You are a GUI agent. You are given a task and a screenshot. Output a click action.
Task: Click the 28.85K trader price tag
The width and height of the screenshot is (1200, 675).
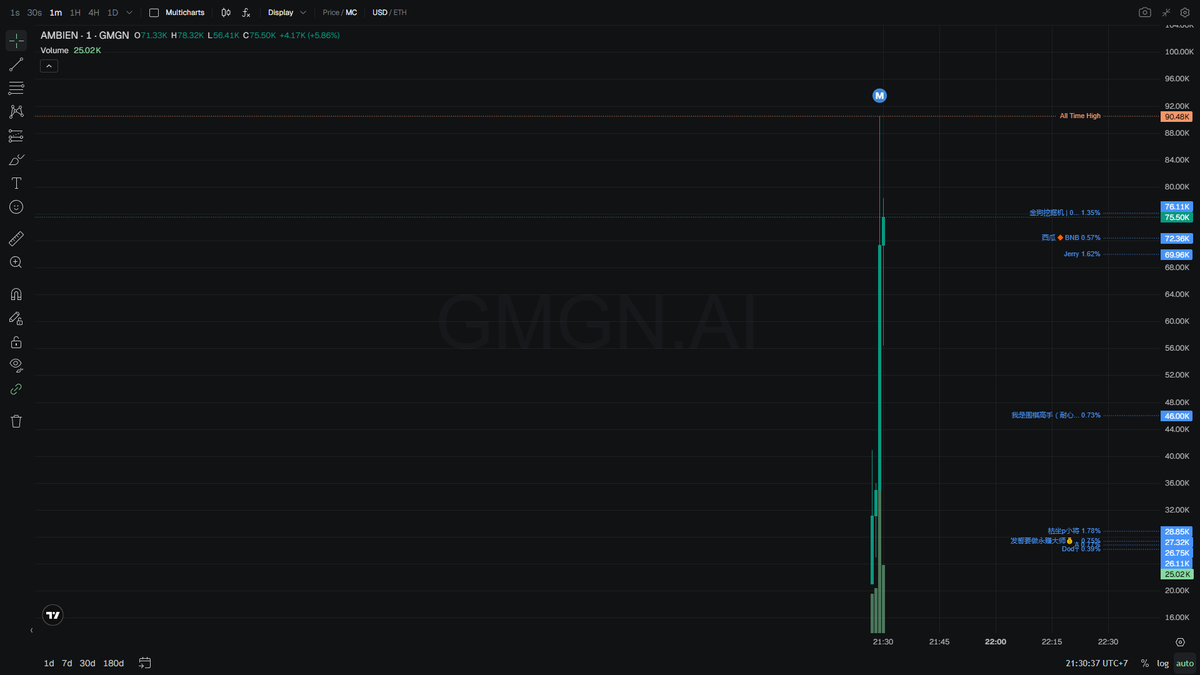tap(1177, 532)
